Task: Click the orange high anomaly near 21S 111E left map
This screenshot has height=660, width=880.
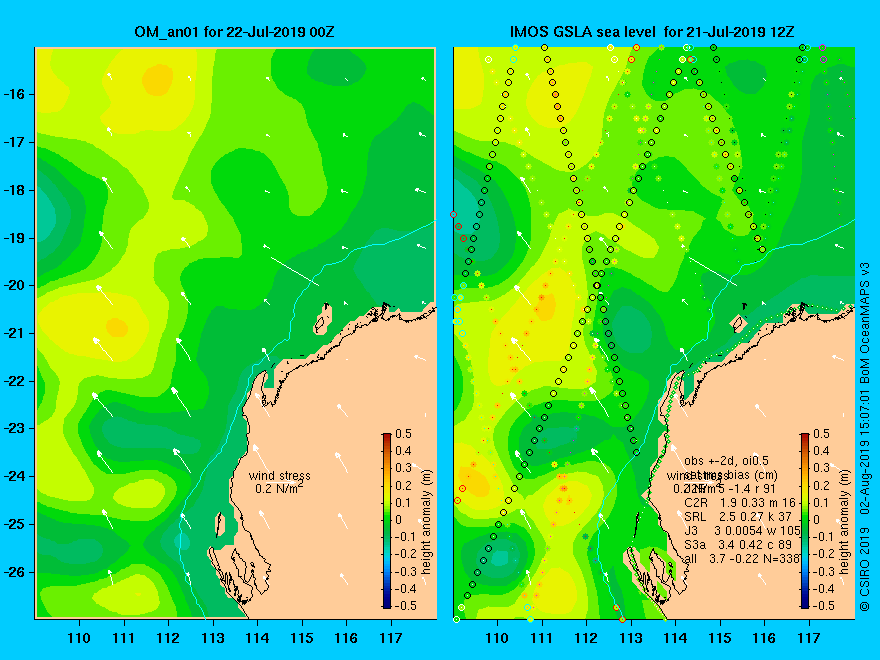Action: (117, 327)
